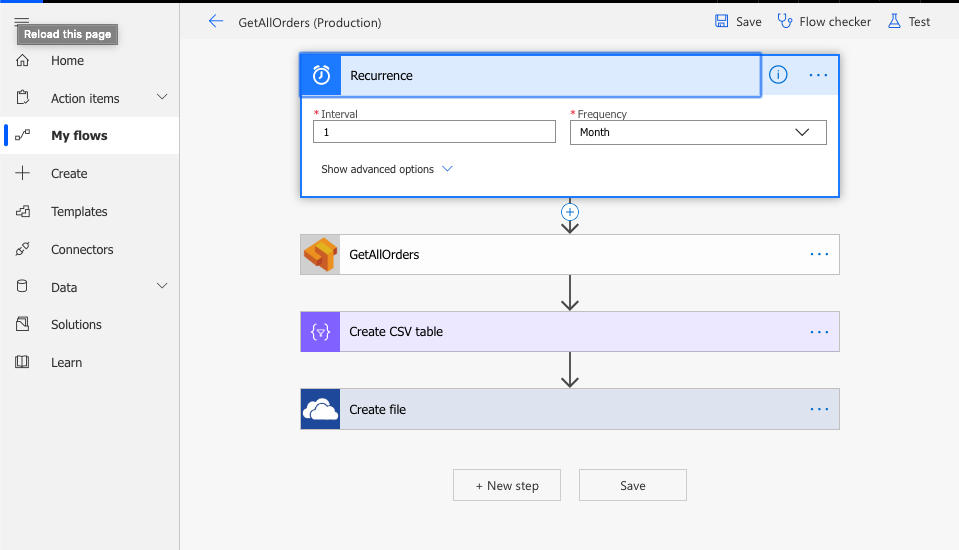Go to Connectors in the sidebar
The width and height of the screenshot is (959, 550).
(82, 249)
